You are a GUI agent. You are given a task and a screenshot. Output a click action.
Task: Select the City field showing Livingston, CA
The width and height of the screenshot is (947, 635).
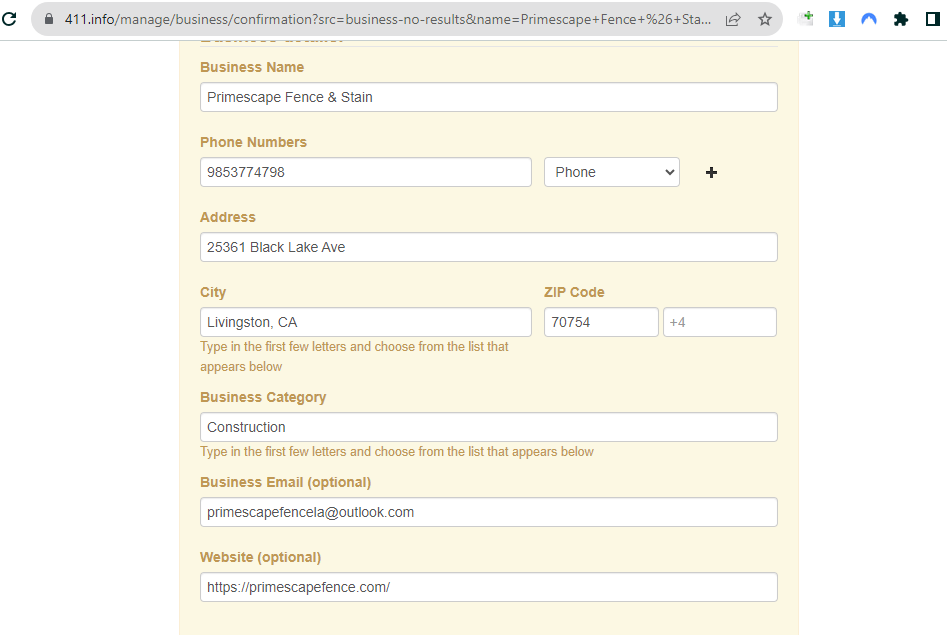point(365,322)
